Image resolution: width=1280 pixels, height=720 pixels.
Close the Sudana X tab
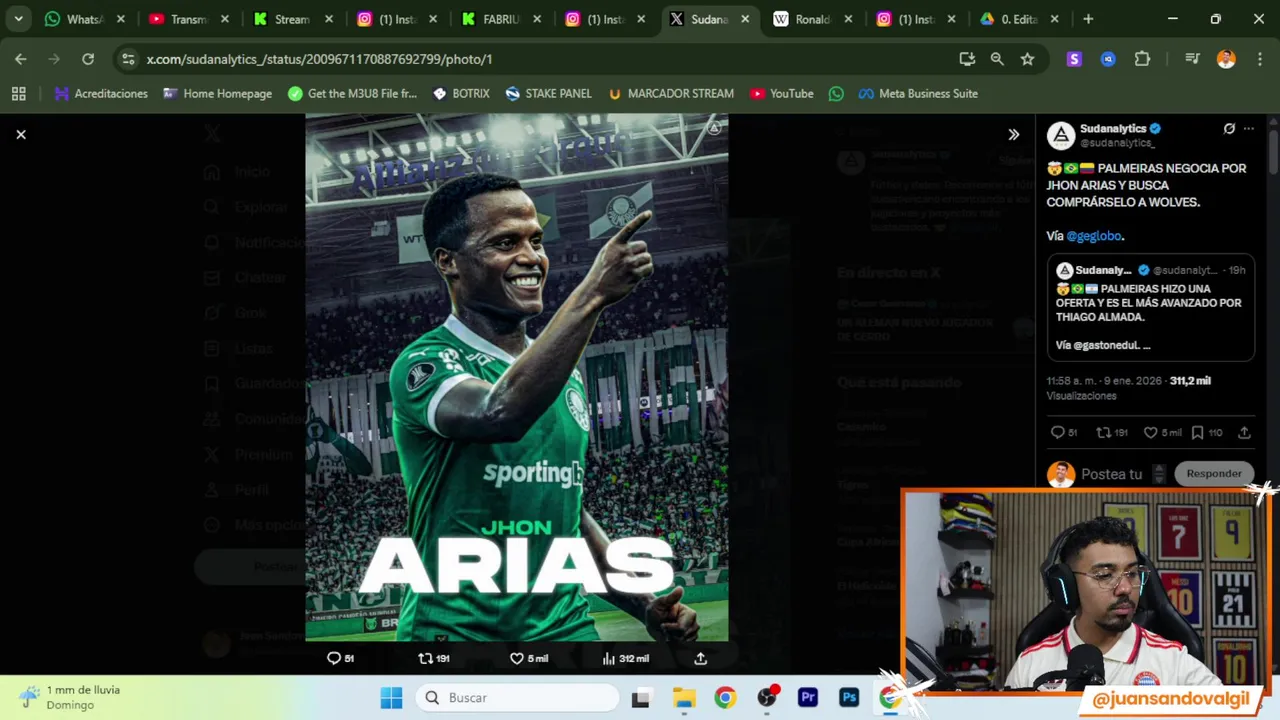click(x=745, y=19)
